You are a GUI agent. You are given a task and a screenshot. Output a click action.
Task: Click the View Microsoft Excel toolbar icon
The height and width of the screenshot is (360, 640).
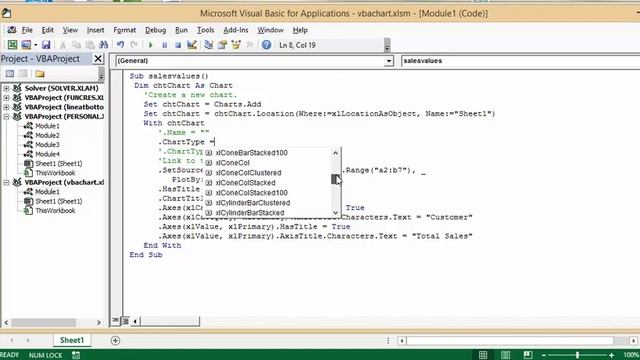pyautogui.click(x=12, y=45)
